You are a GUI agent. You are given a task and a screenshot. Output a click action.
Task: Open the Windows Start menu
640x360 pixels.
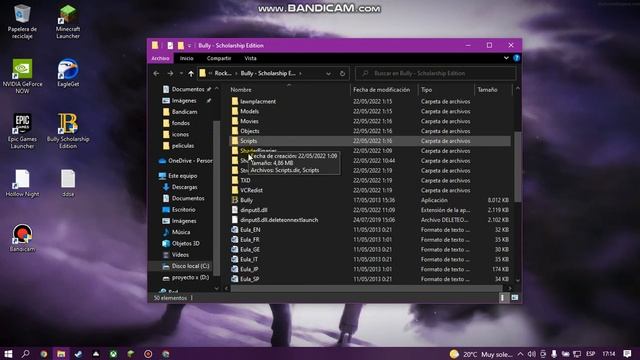[8, 353]
